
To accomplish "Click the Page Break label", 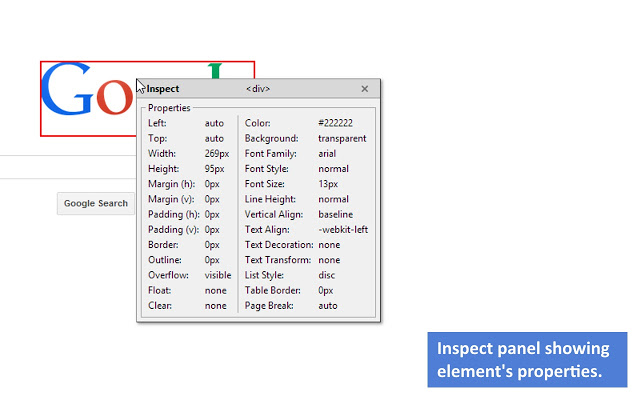I will tap(269, 306).
